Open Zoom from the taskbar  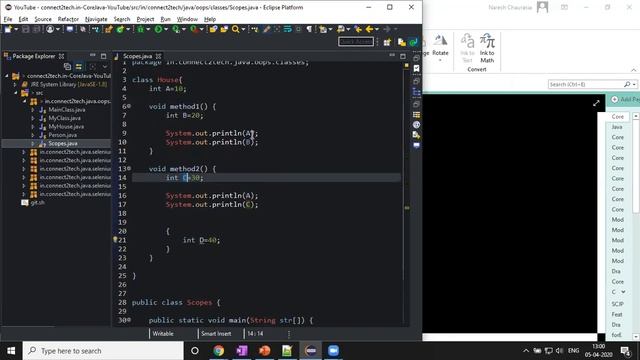pos(333,351)
